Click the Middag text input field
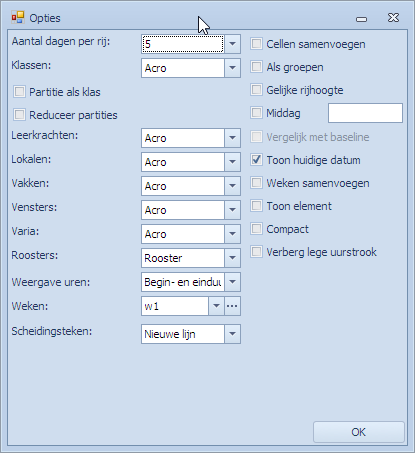This screenshot has height=453, width=415. coord(365,113)
